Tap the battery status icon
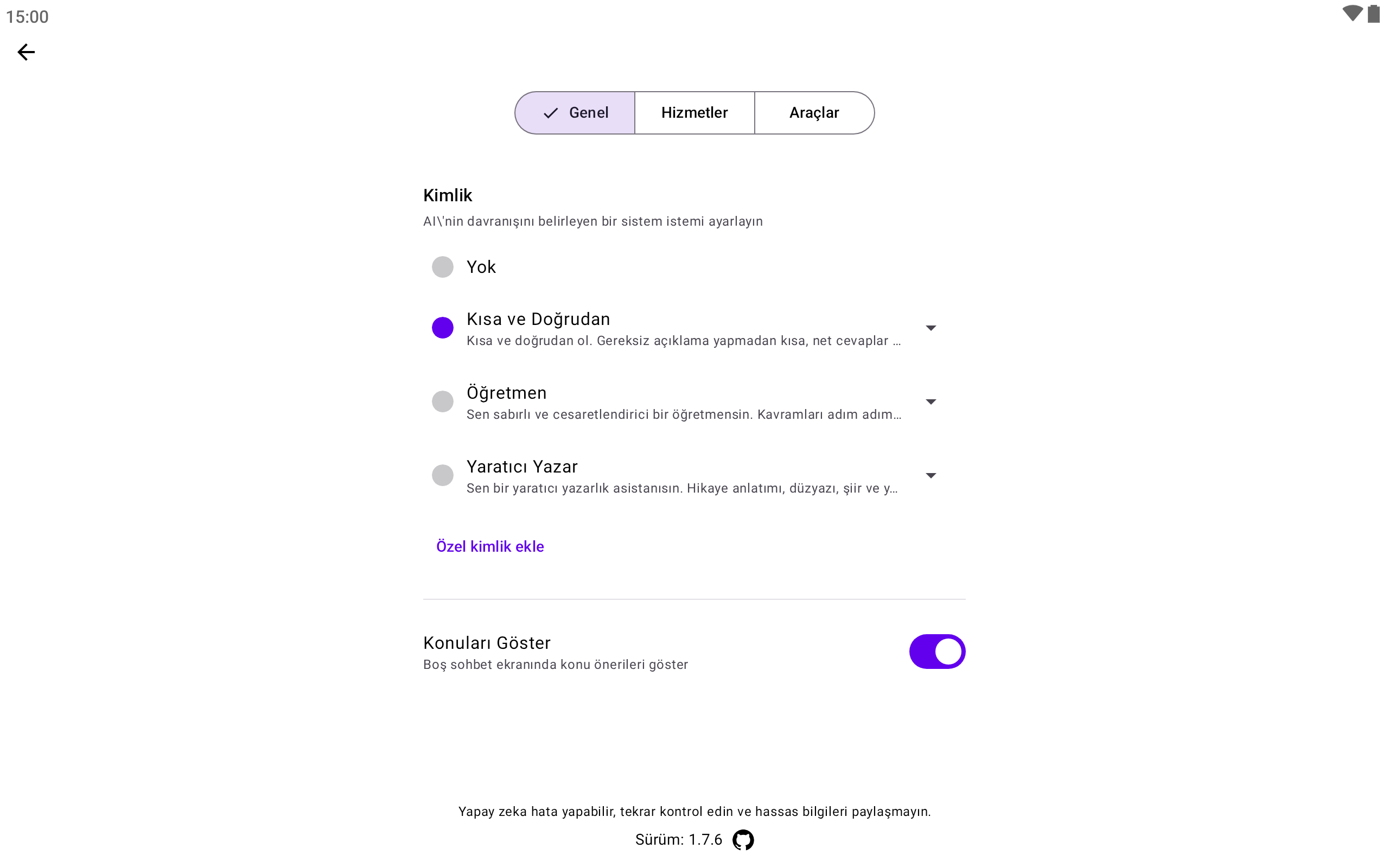Viewport: 1389px width, 868px height. 1373,13
